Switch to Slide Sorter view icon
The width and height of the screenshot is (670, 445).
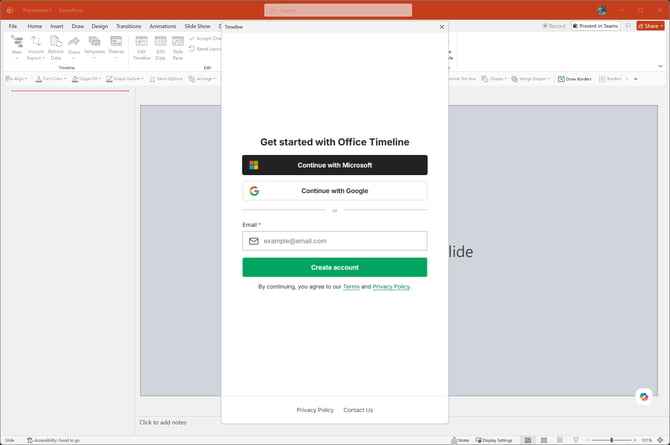point(544,440)
